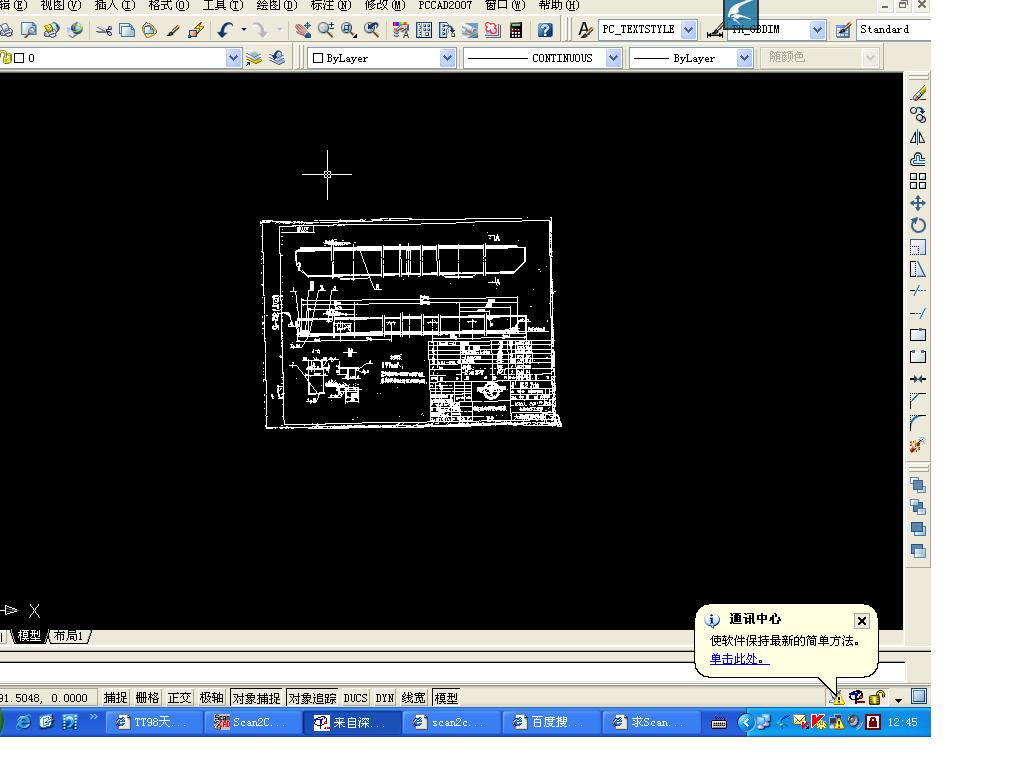Toggle 对象捕捉 object snap
1024x768 pixels.
[257, 698]
